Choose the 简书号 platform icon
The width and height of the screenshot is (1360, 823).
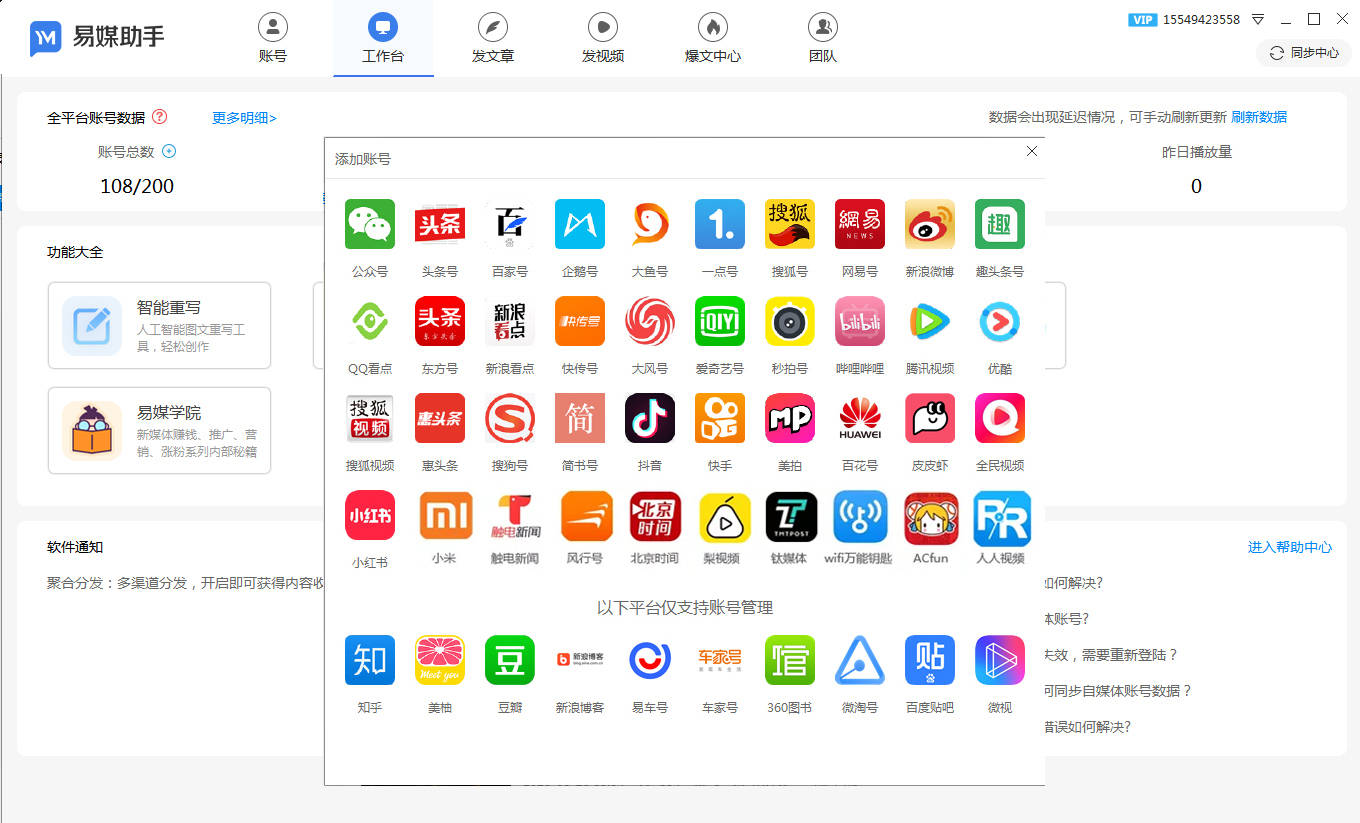coord(580,418)
